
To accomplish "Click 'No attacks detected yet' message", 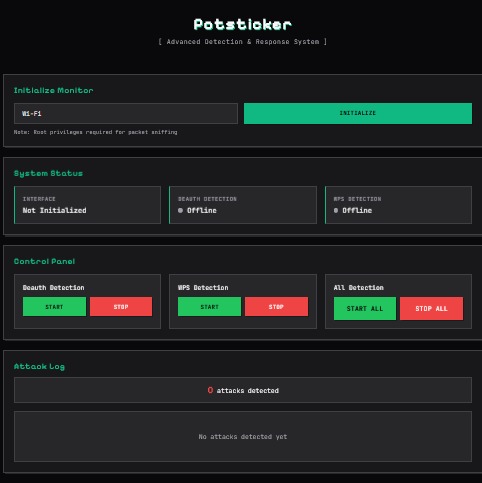I will (243, 437).
